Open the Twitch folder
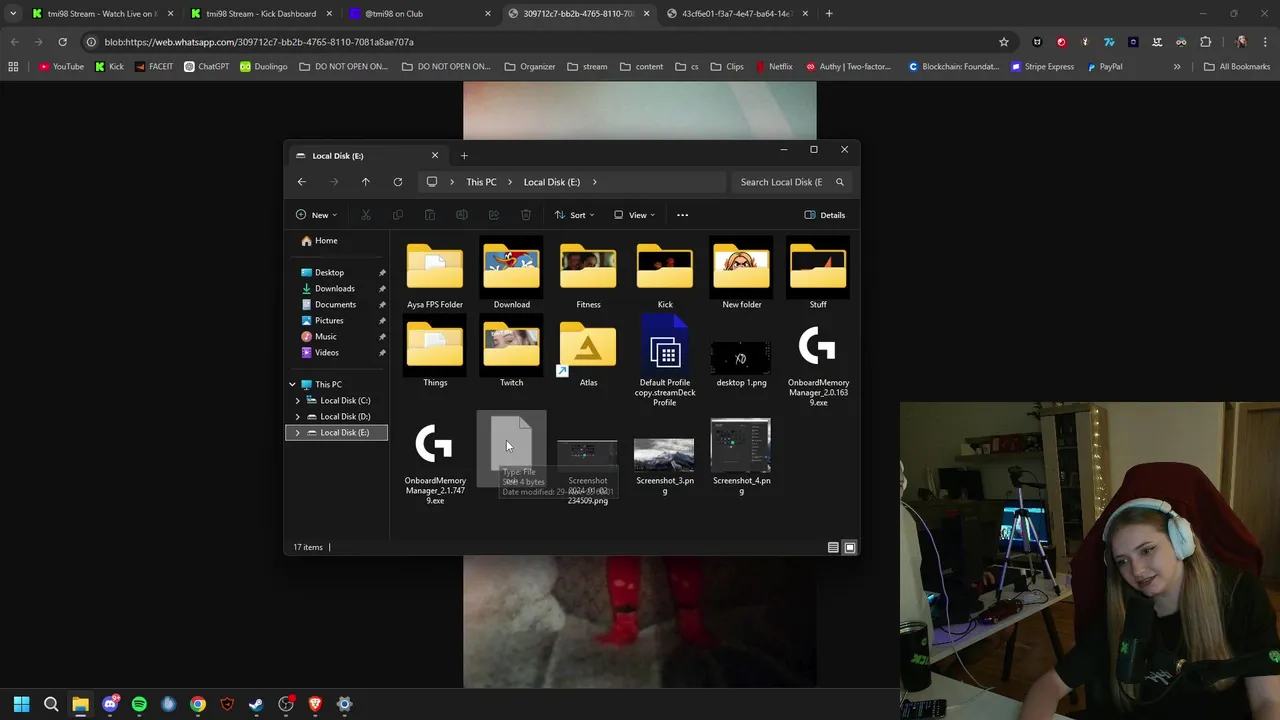This screenshot has height=720, width=1280. [x=511, y=352]
